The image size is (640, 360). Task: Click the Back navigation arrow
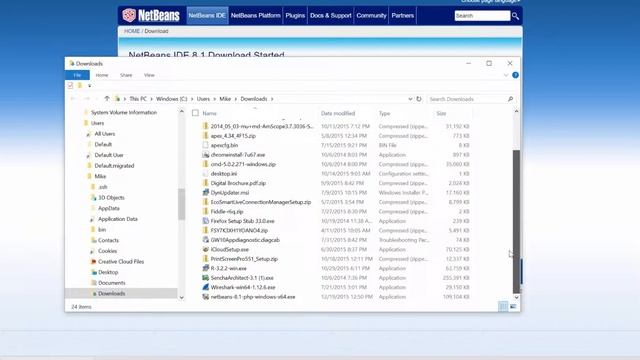[73, 99]
